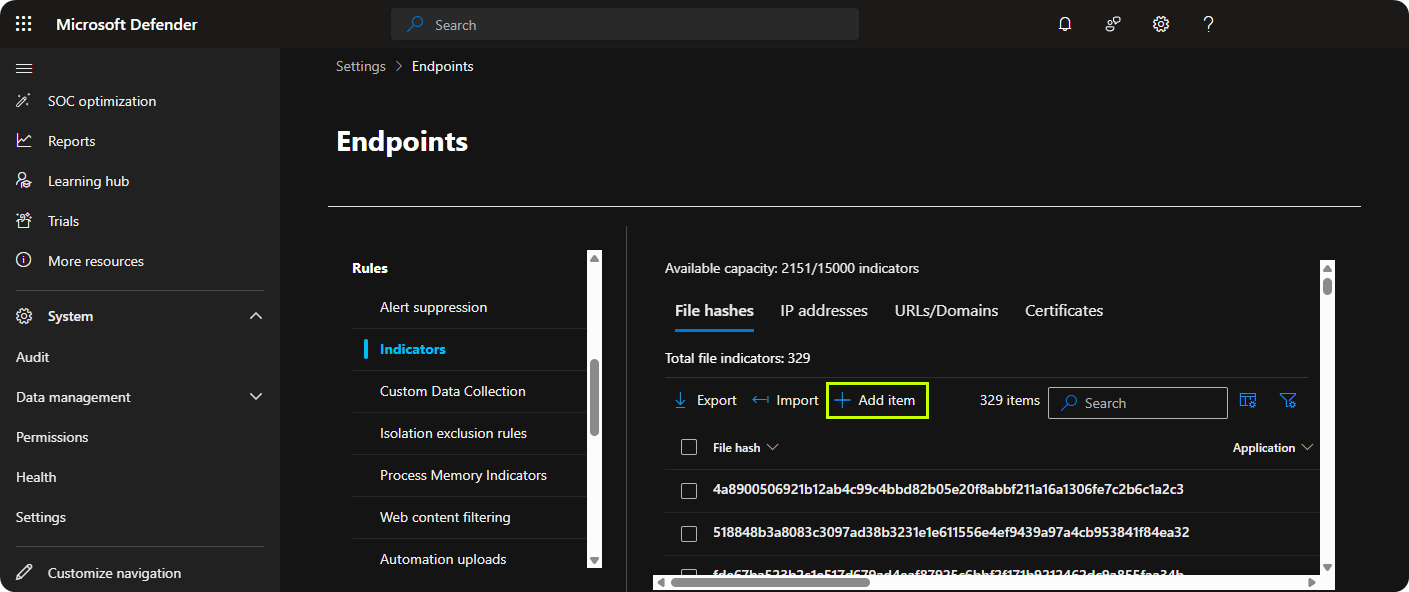1409x592 pixels.
Task: Open the customize columns icon
Action: point(1248,400)
